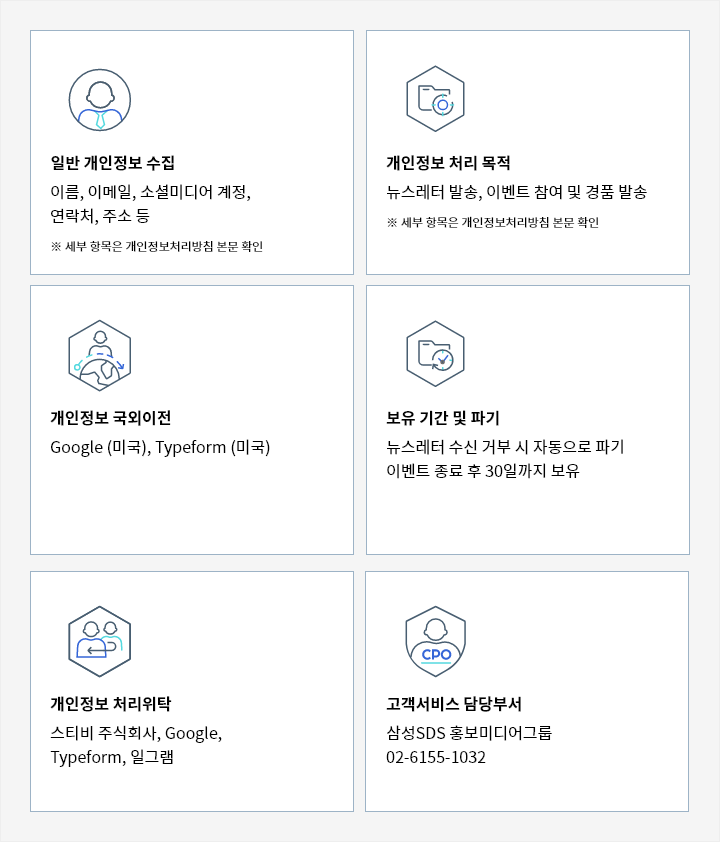720x842 pixels.
Task: Click the 스티비 주식회사, Google, text line
Action: (x=136, y=733)
